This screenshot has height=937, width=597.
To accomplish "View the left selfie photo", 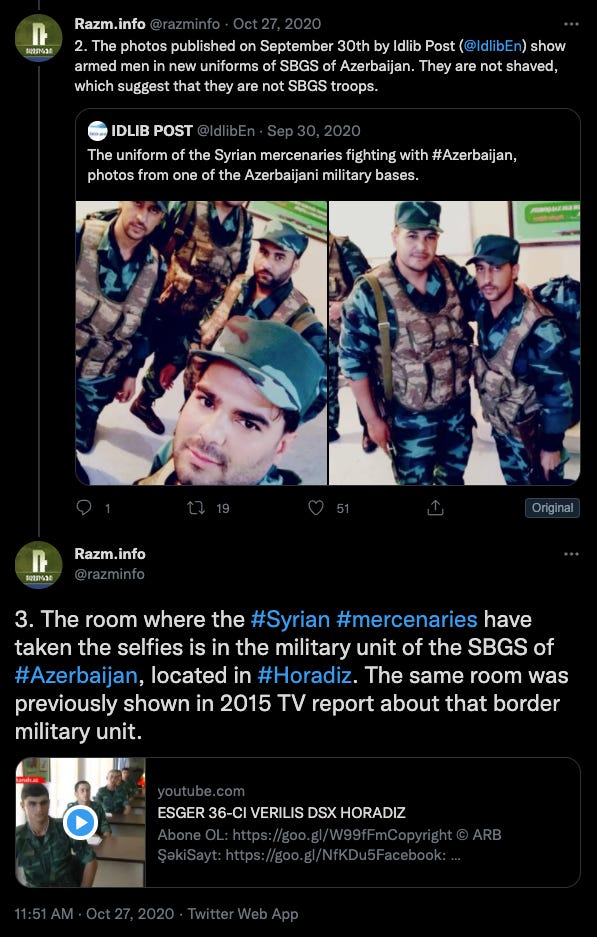I will [201, 343].
